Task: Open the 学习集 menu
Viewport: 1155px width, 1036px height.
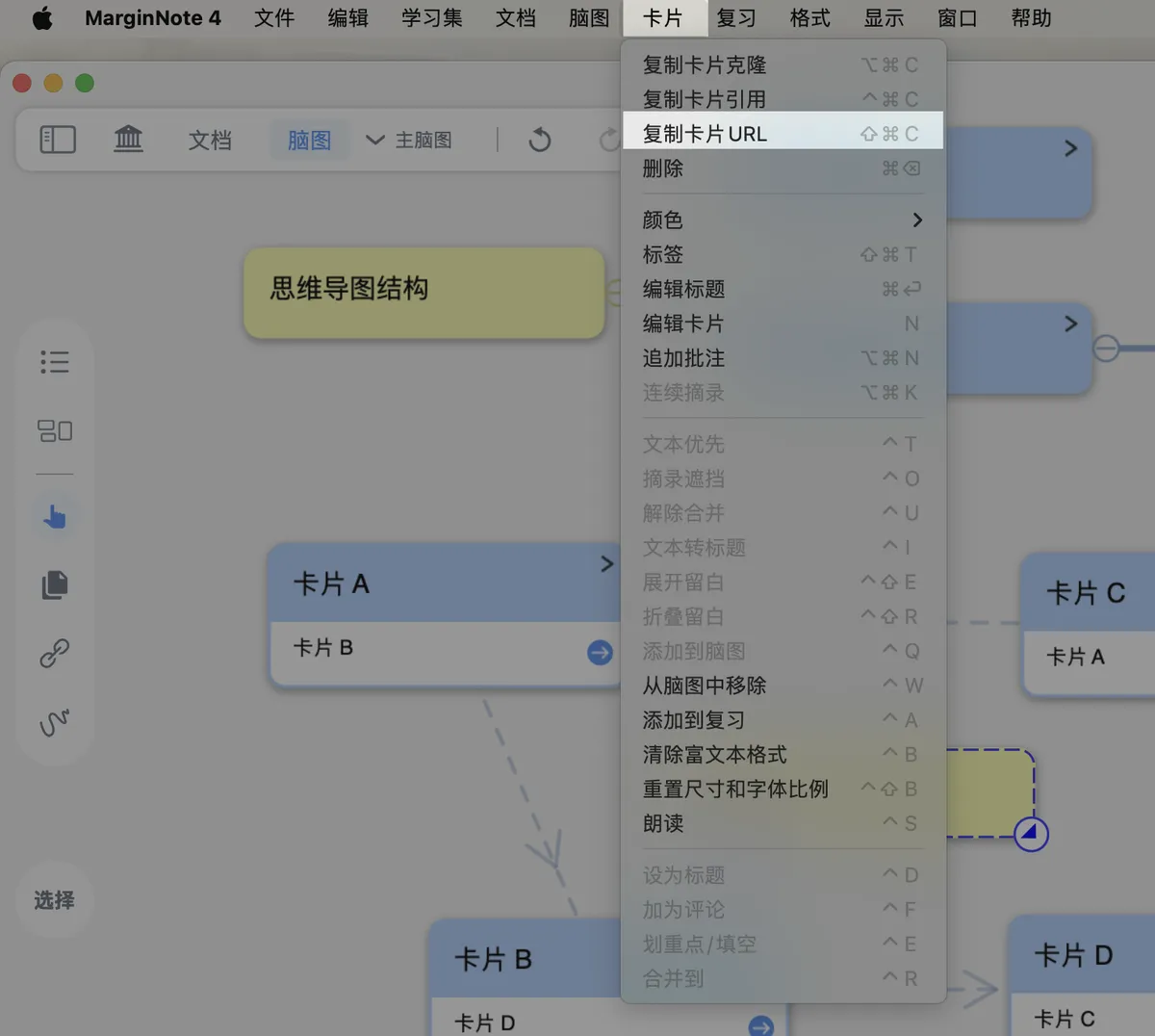Action: (x=432, y=18)
